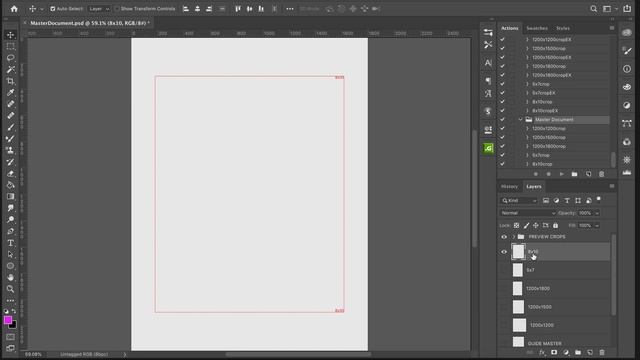Click the Share icon at top right
Viewport: 640px width, 360px height.
(627, 9)
